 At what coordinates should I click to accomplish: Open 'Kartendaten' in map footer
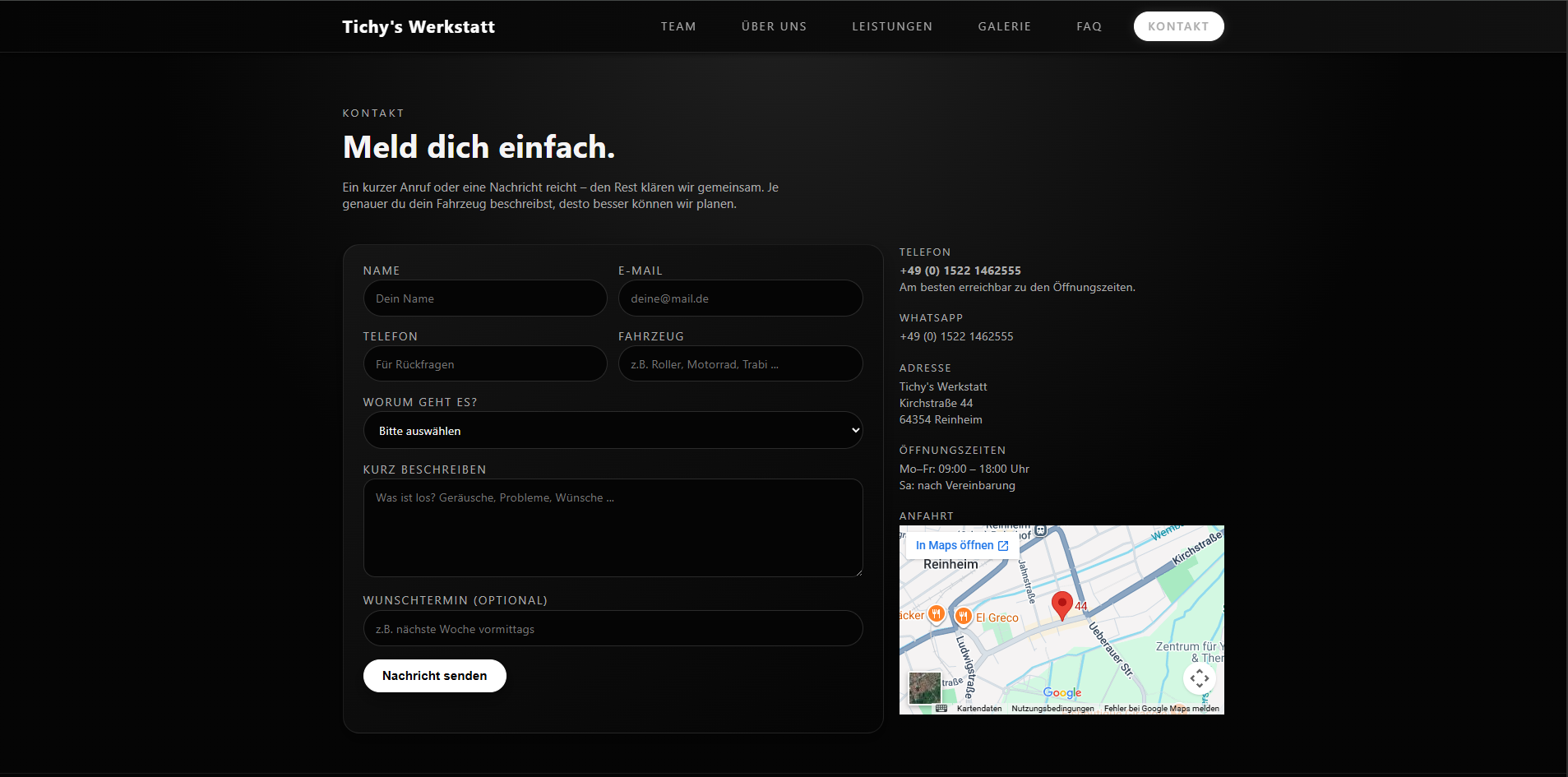tap(979, 708)
